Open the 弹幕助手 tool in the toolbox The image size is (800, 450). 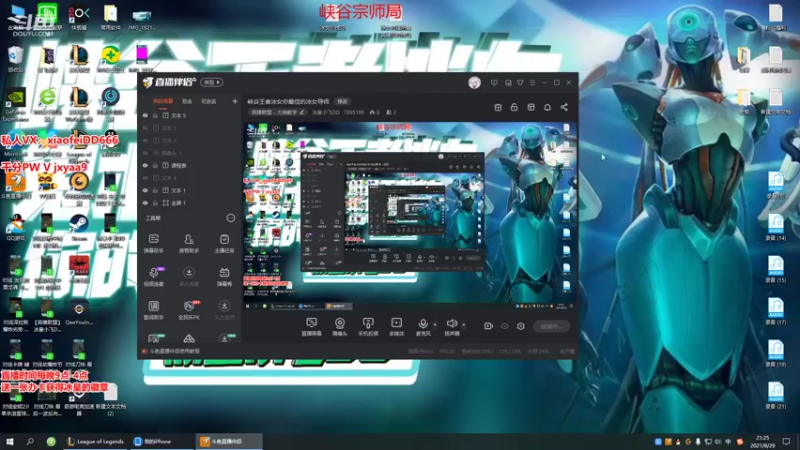[x=154, y=243]
